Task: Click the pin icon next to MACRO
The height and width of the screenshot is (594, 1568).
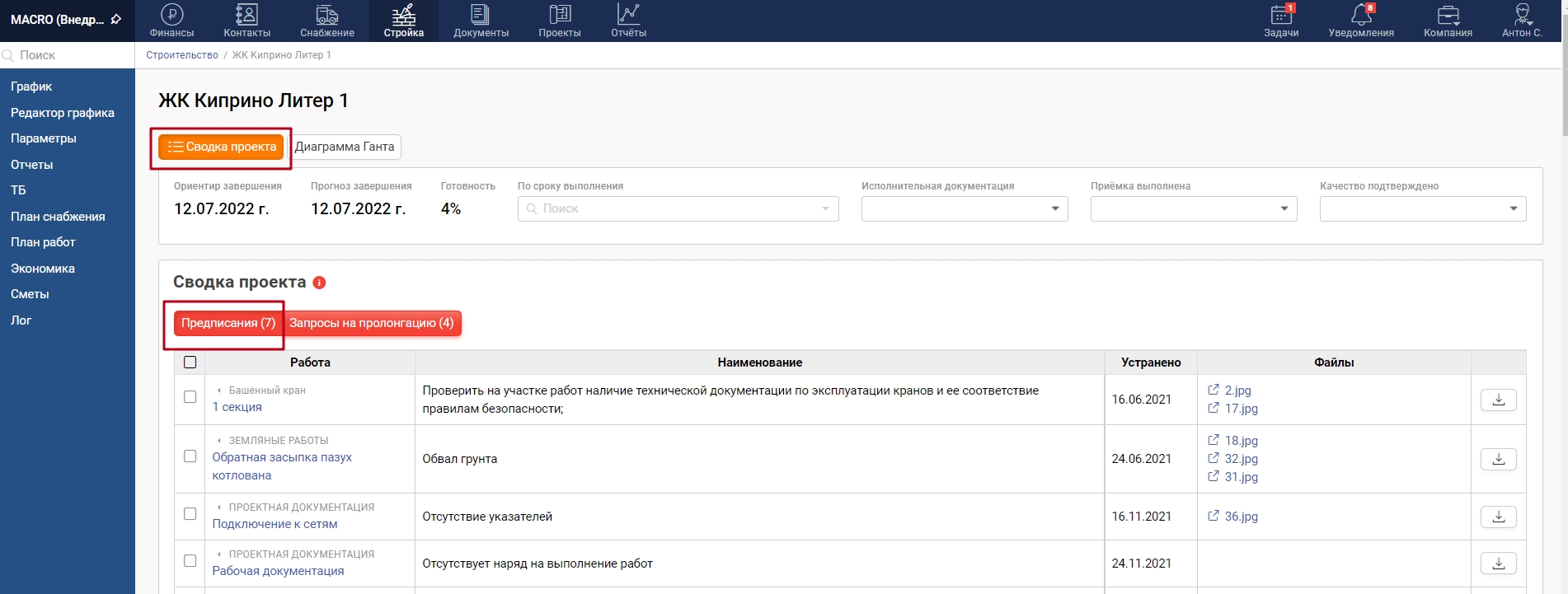Action: [x=116, y=19]
